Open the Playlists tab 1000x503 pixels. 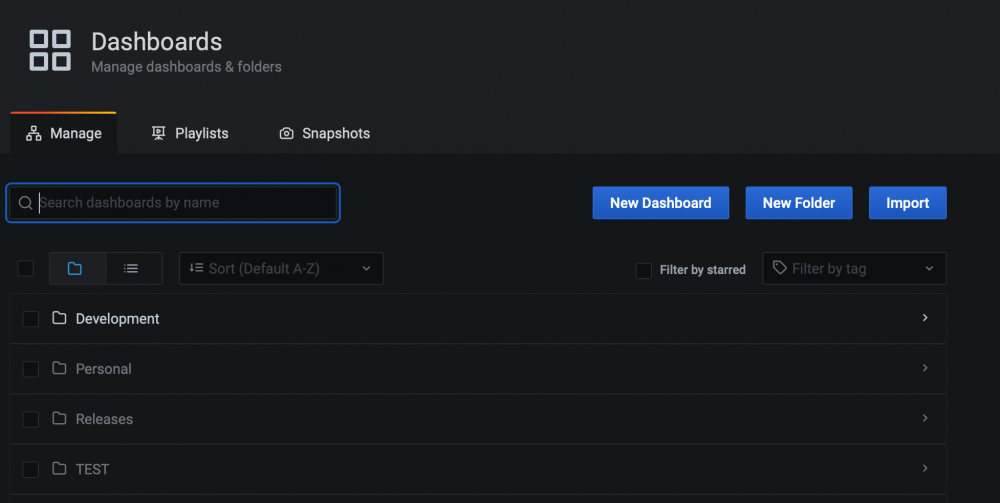point(189,133)
